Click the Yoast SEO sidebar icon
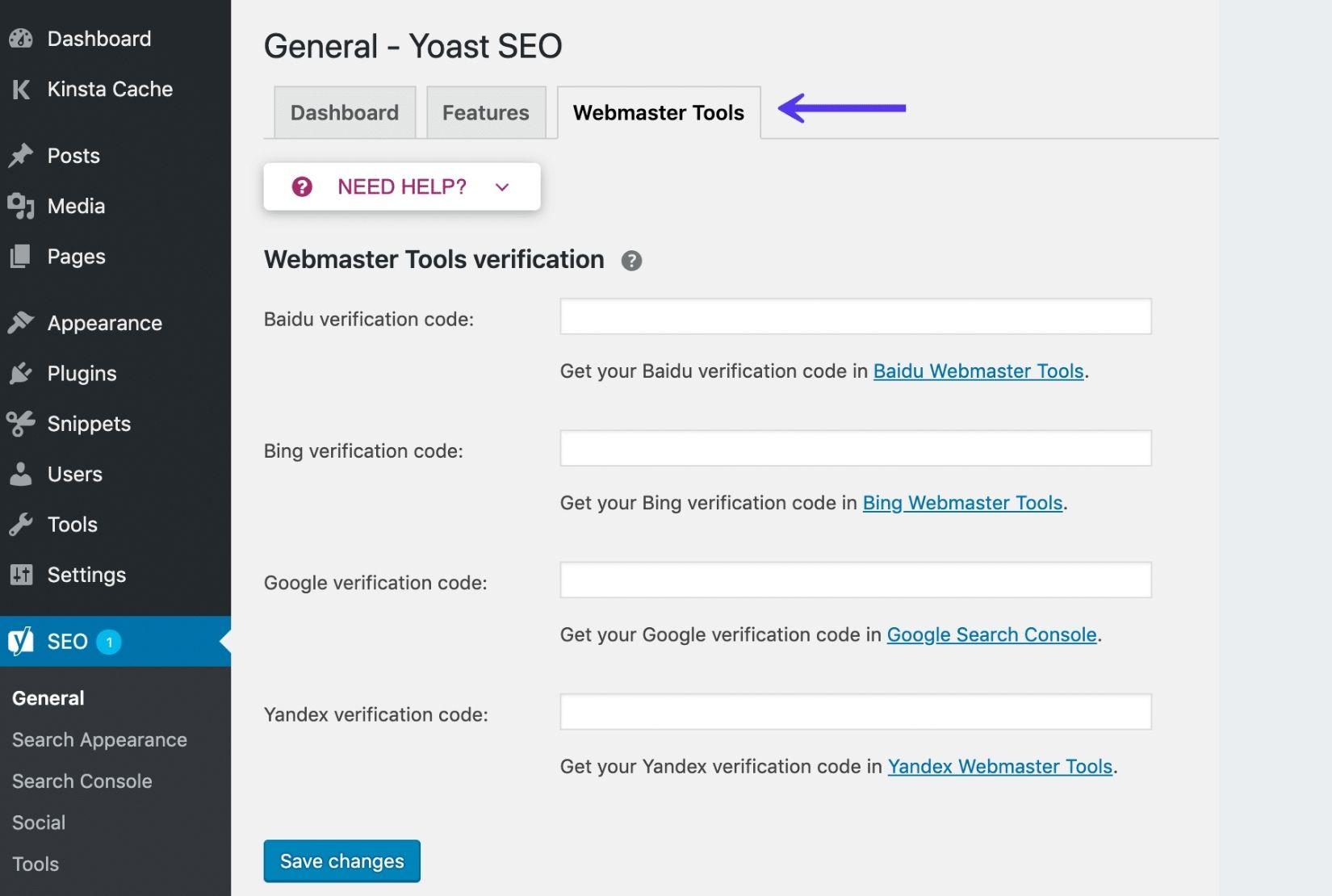The width and height of the screenshot is (1332, 896). [x=20, y=641]
